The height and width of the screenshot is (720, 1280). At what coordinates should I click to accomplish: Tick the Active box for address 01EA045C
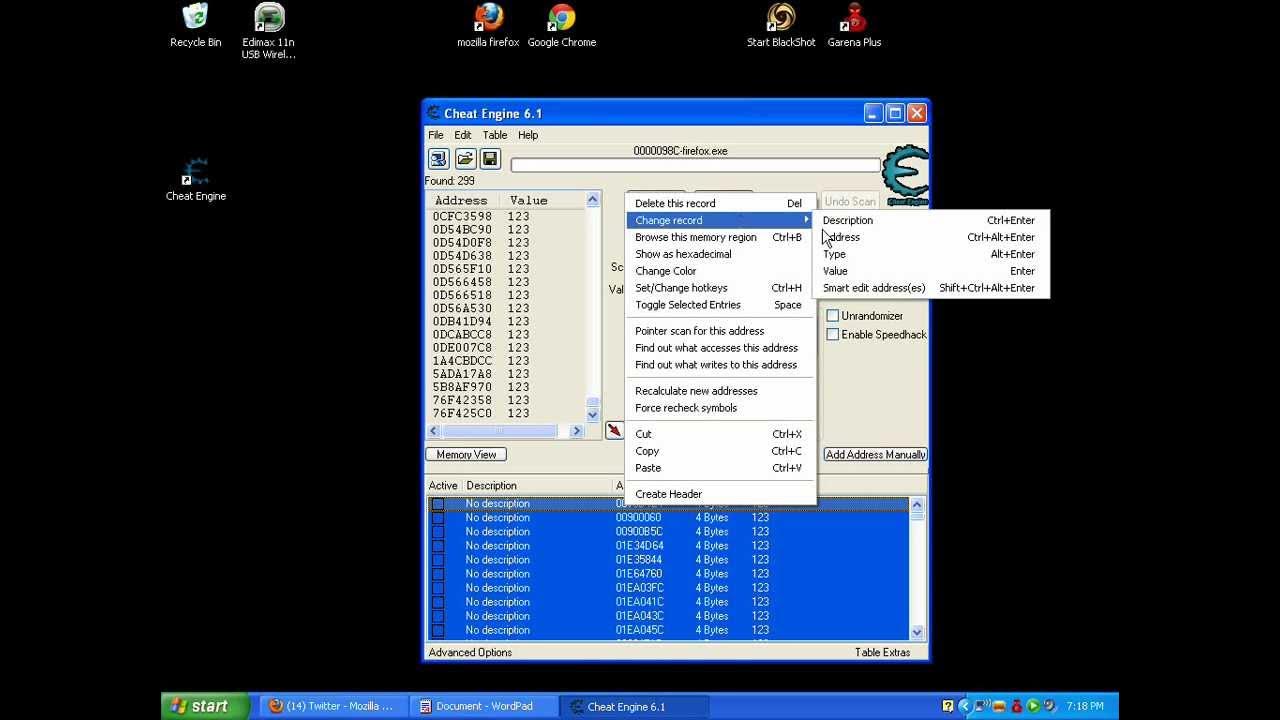(x=438, y=630)
